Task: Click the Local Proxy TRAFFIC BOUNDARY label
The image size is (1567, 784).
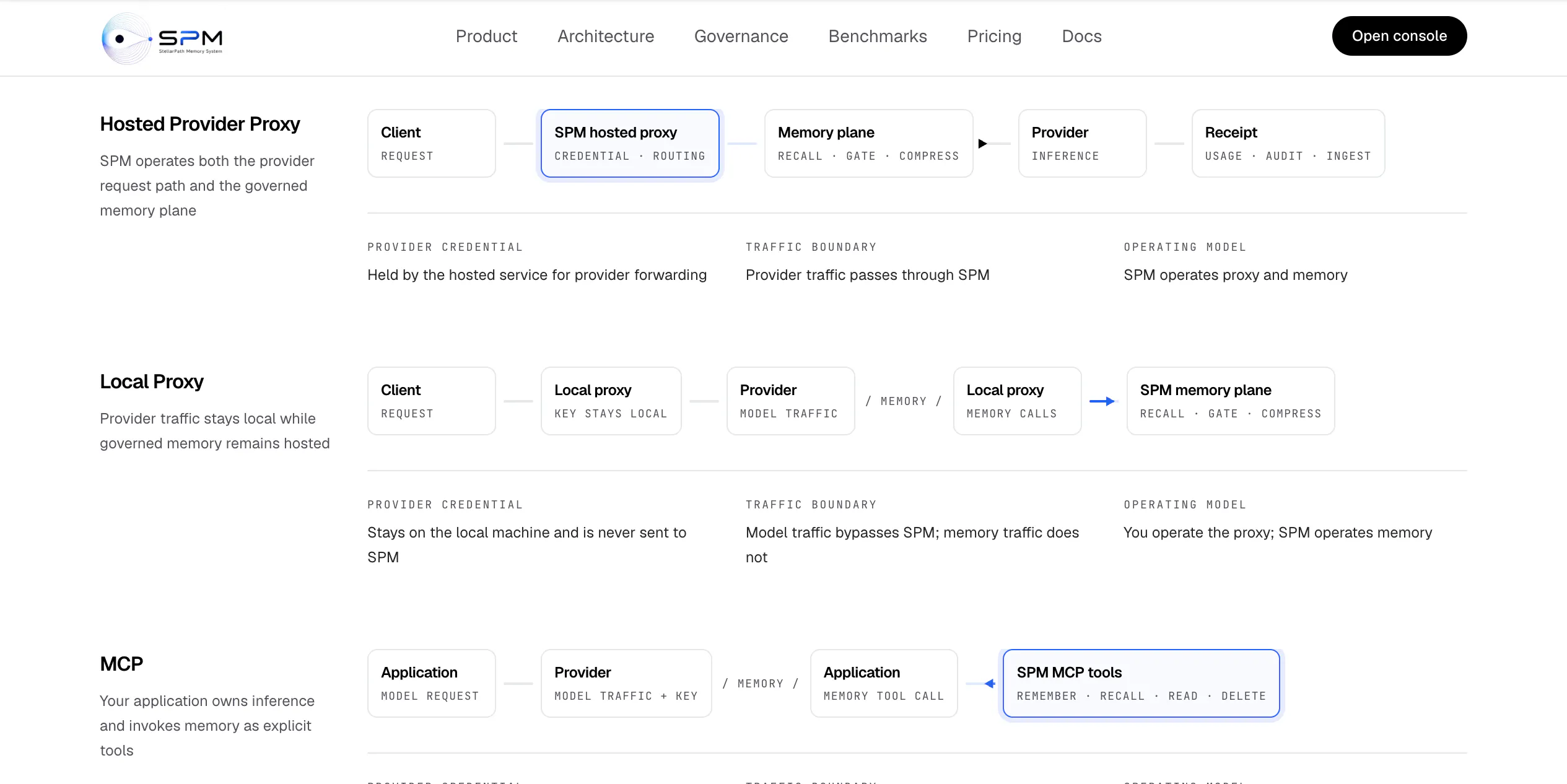Action: point(811,505)
